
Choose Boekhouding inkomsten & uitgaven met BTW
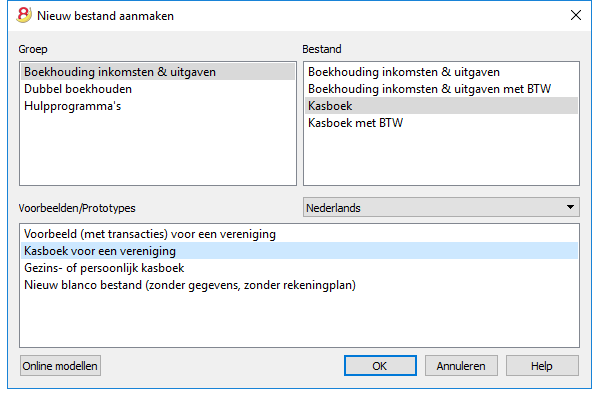(x=441, y=89)
